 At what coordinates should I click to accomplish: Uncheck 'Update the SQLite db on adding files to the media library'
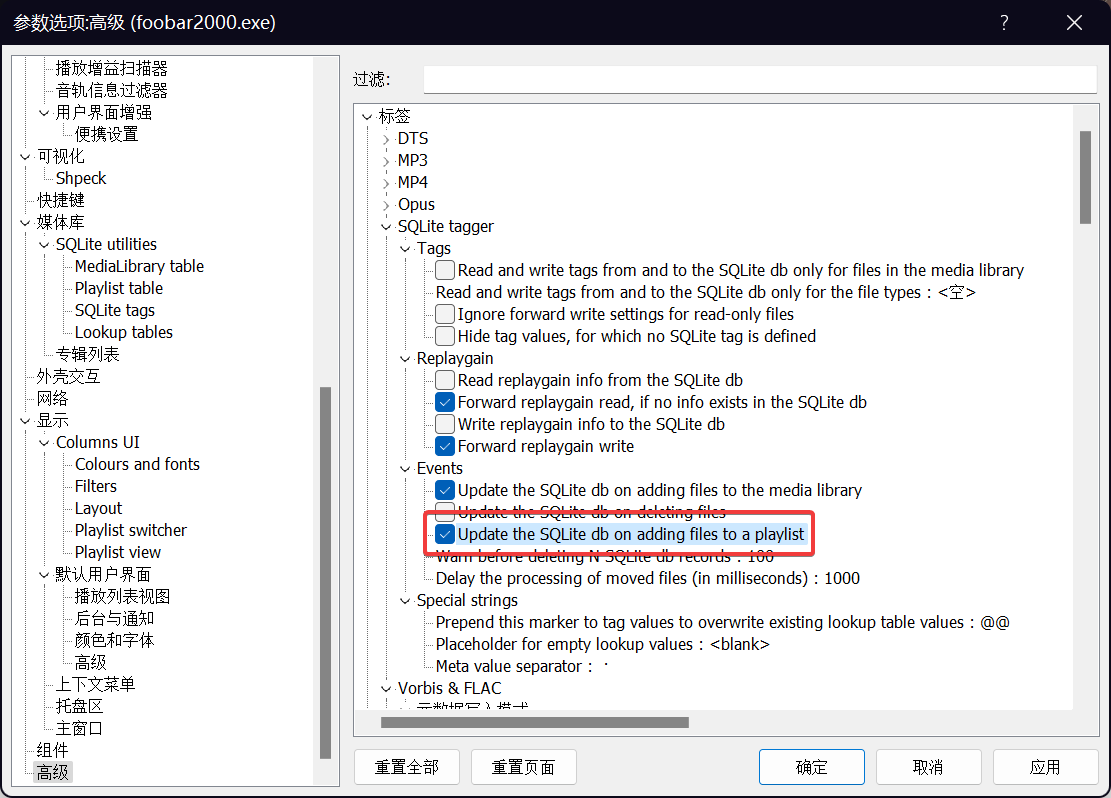click(445, 490)
